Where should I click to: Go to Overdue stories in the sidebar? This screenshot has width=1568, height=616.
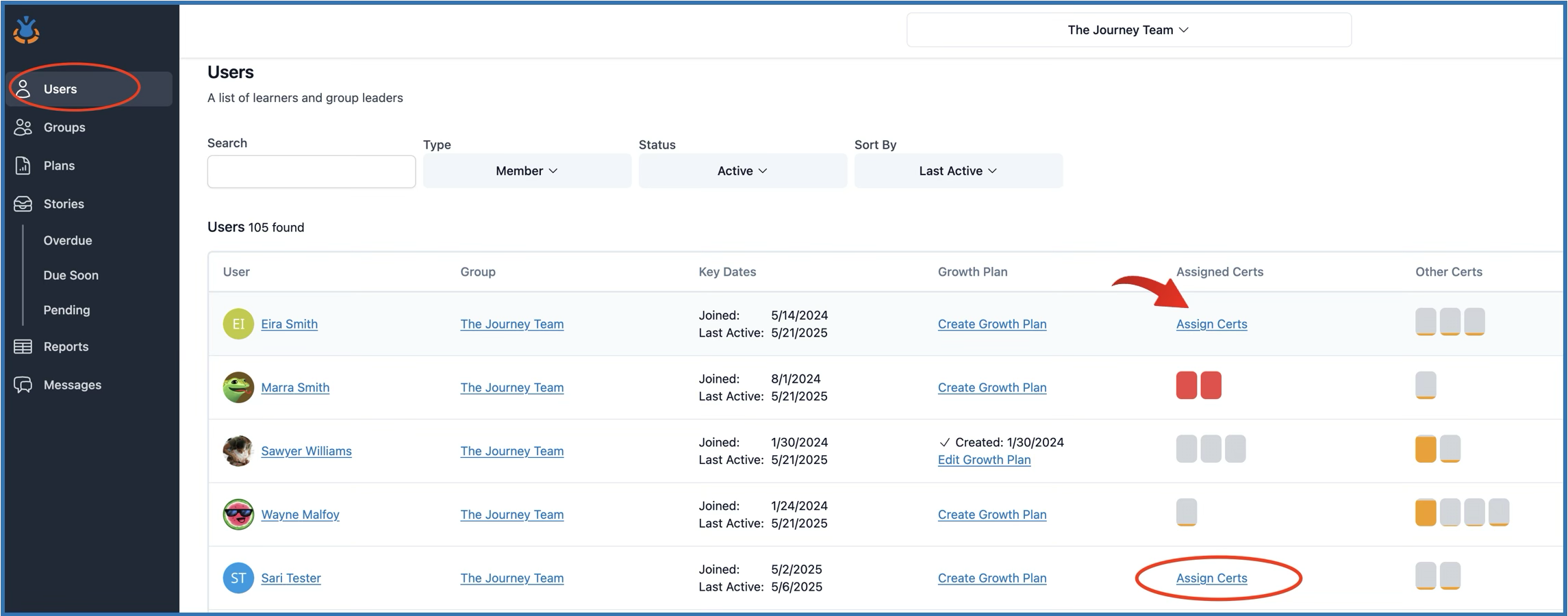coord(68,240)
